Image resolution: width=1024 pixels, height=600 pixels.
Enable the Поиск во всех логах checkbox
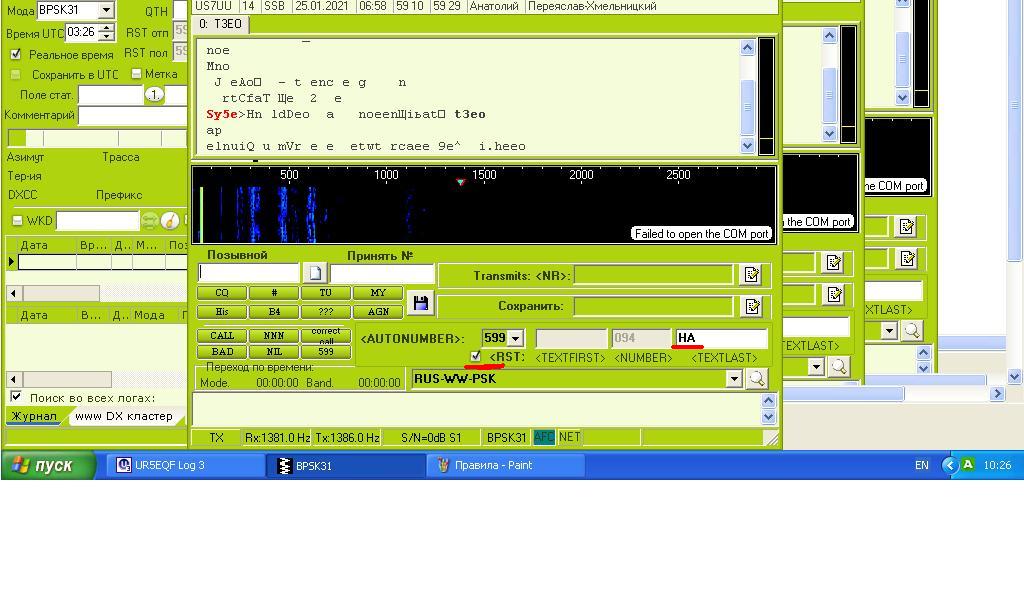pyautogui.click(x=16, y=397)
